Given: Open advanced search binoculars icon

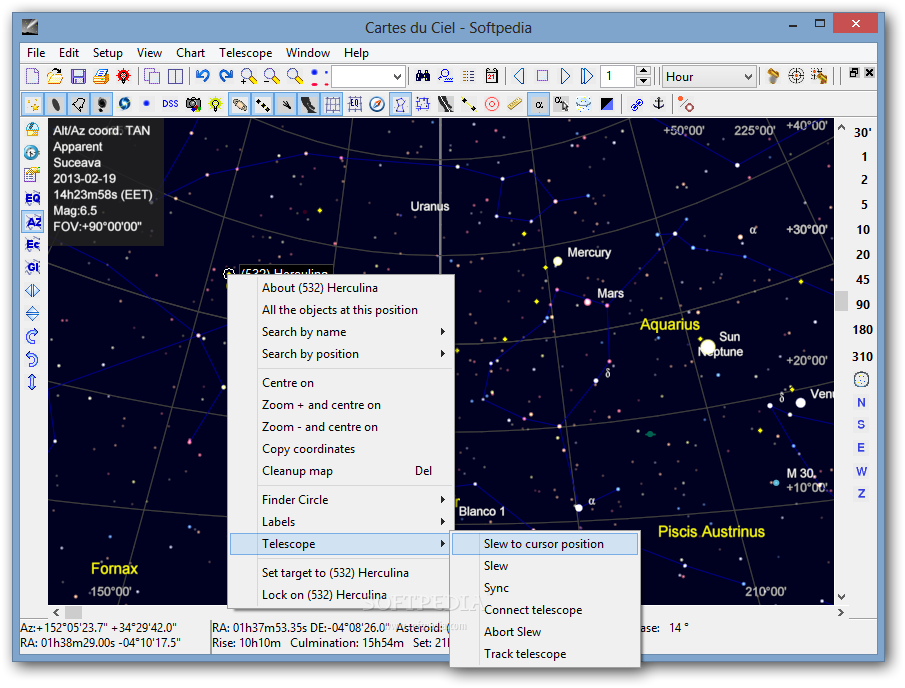Looking at the screenshot, I should pyautogui.click(x=423, y=76).
